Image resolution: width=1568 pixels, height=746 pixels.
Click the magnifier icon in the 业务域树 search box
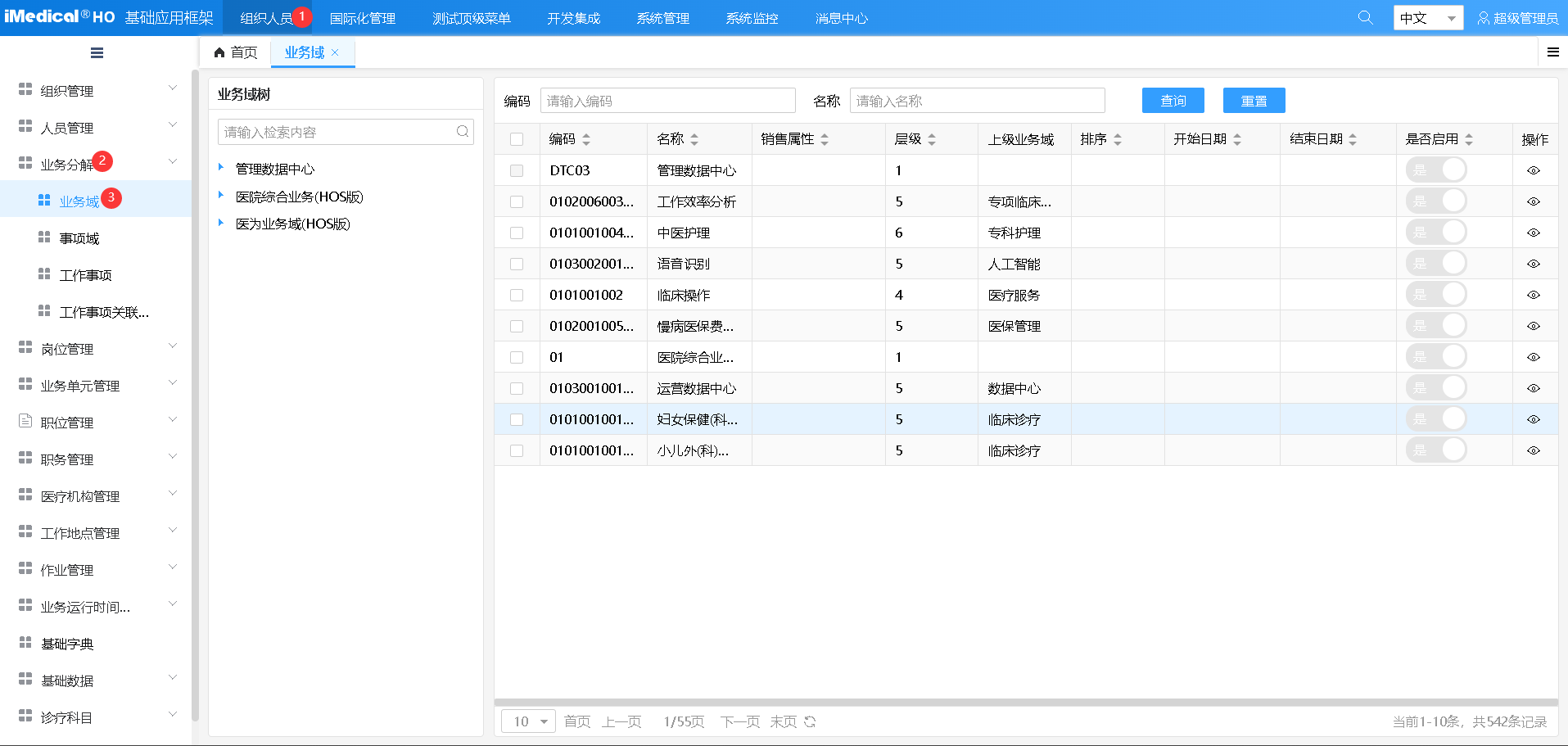coord(463,131)
